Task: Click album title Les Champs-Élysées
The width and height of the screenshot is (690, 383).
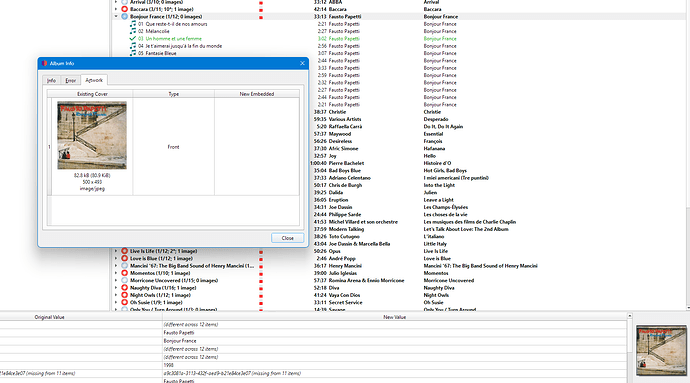Action: (x=446, y=207)
